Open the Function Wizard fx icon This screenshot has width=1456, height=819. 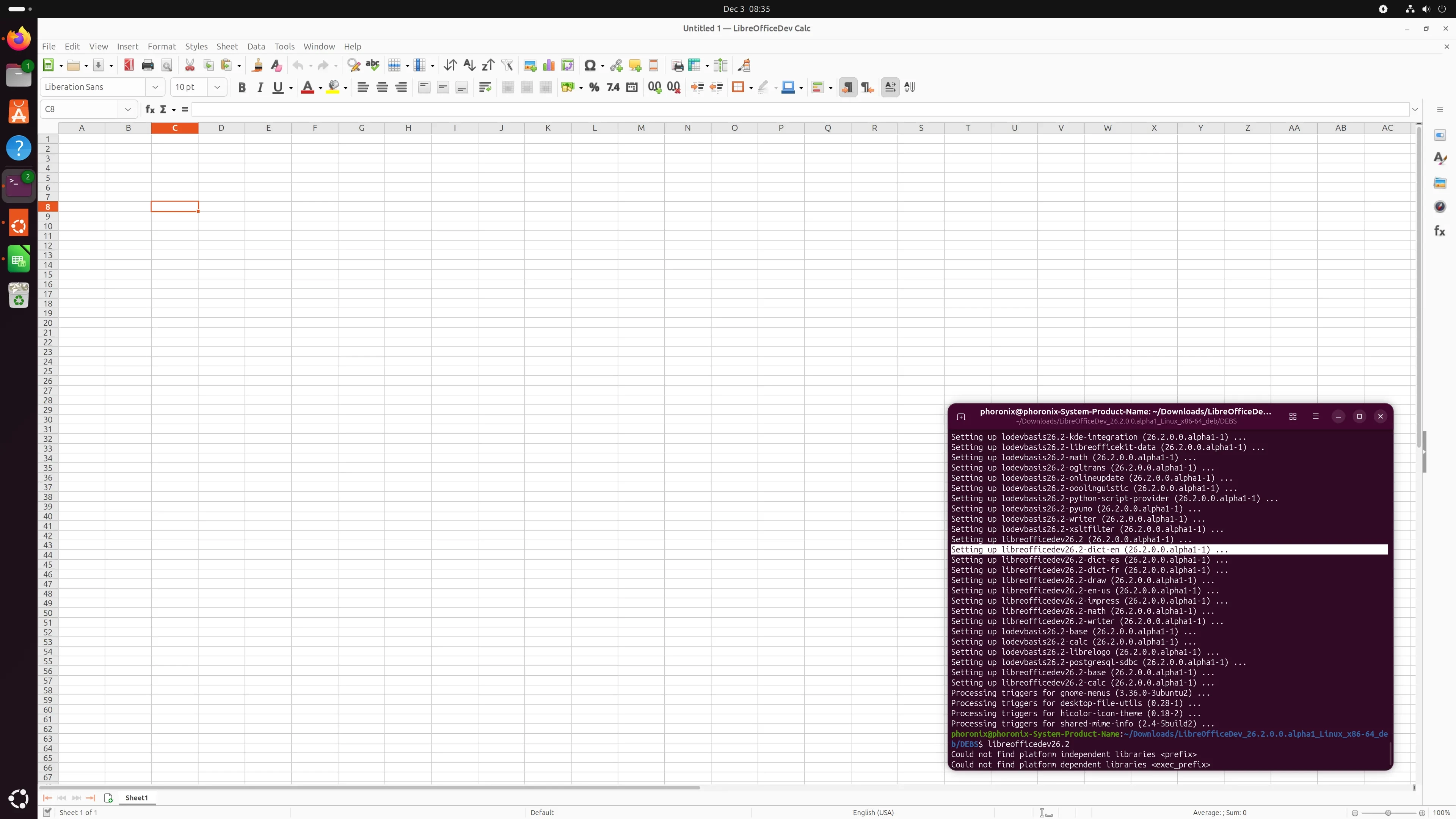click(149, 109)
